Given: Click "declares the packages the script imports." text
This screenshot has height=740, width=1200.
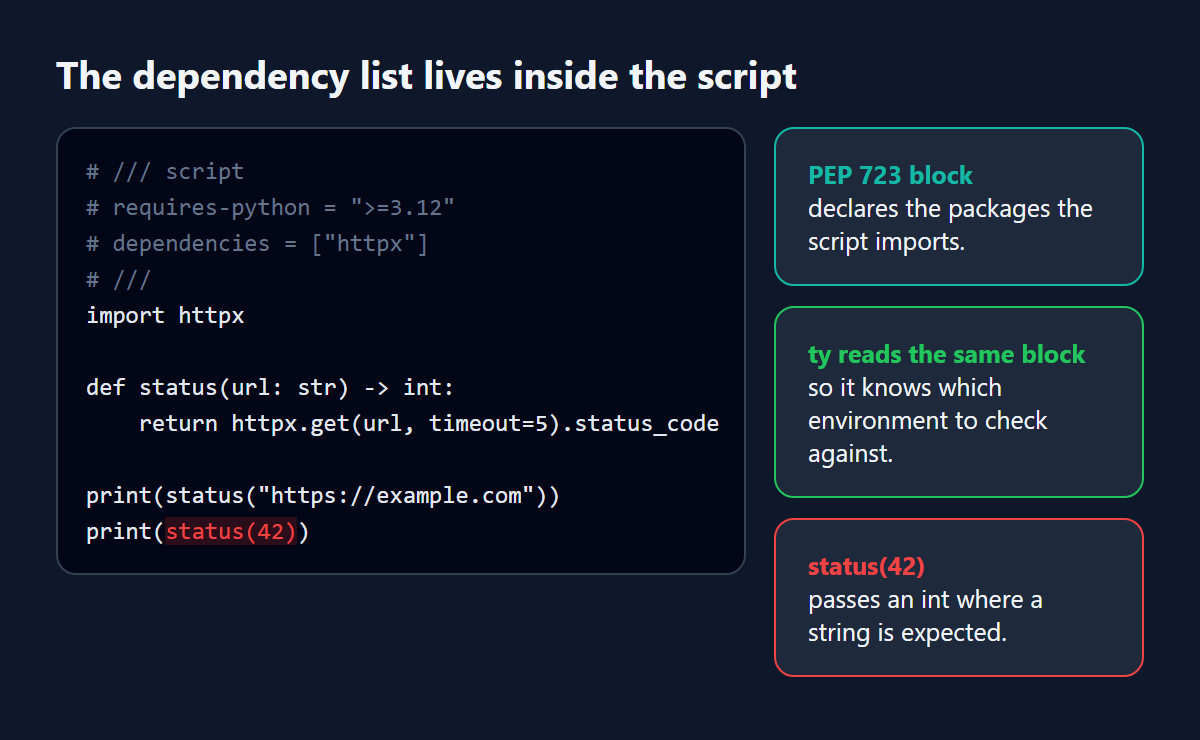Looking at the screenshot, I should coord(950,225).
